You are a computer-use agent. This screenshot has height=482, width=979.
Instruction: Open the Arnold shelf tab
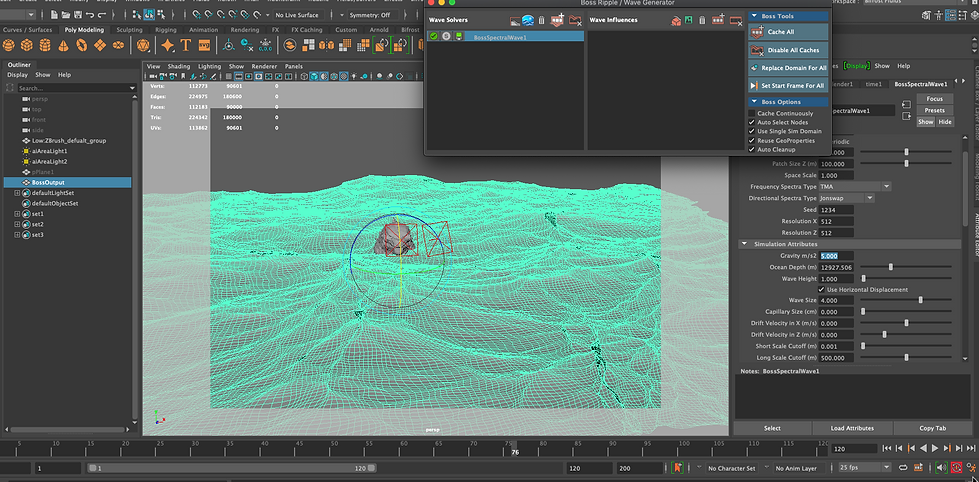pyautogui.click(x=378, y=29)
